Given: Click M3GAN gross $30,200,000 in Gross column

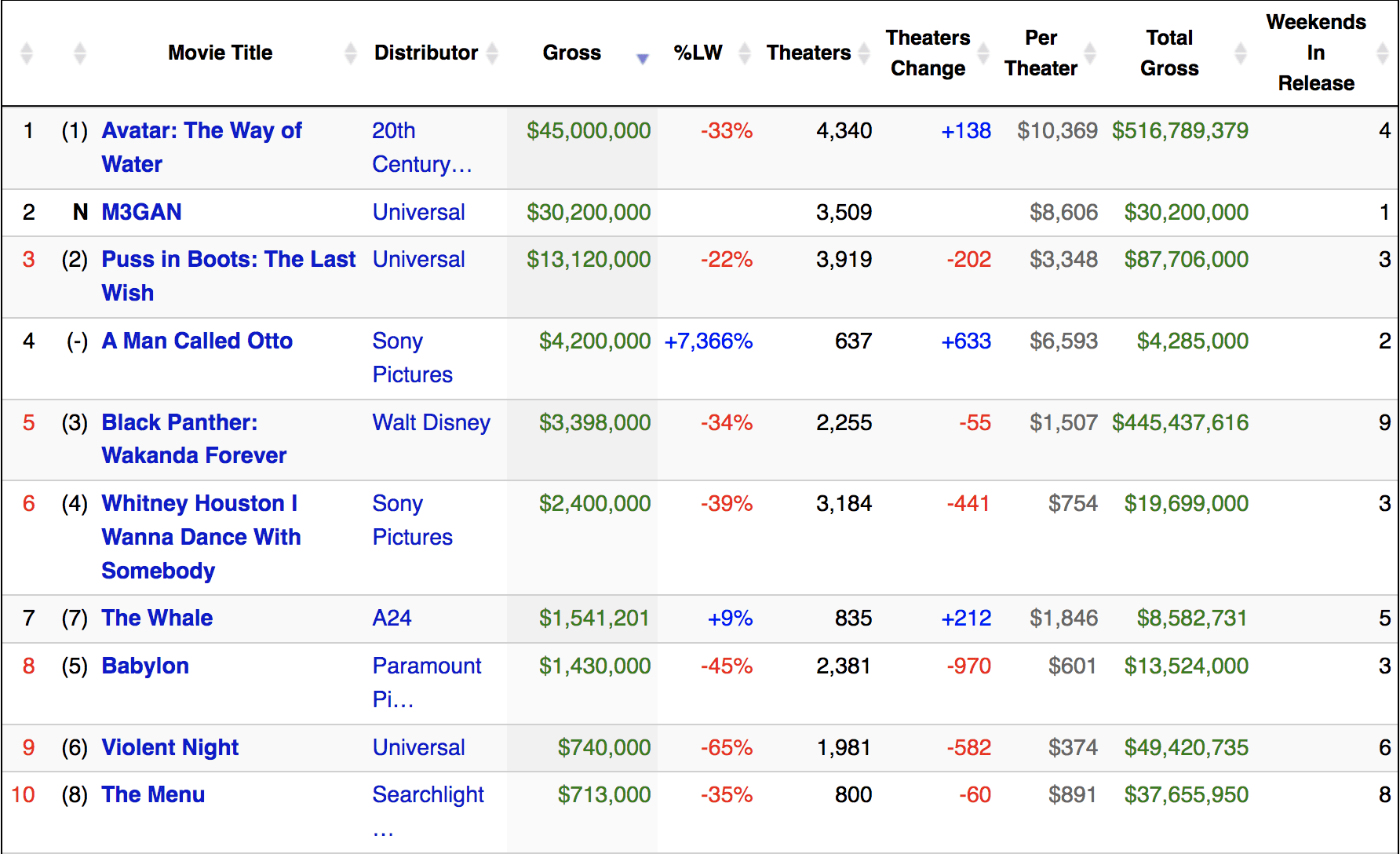Looking at the screenshot, I should tap(589, 212).
